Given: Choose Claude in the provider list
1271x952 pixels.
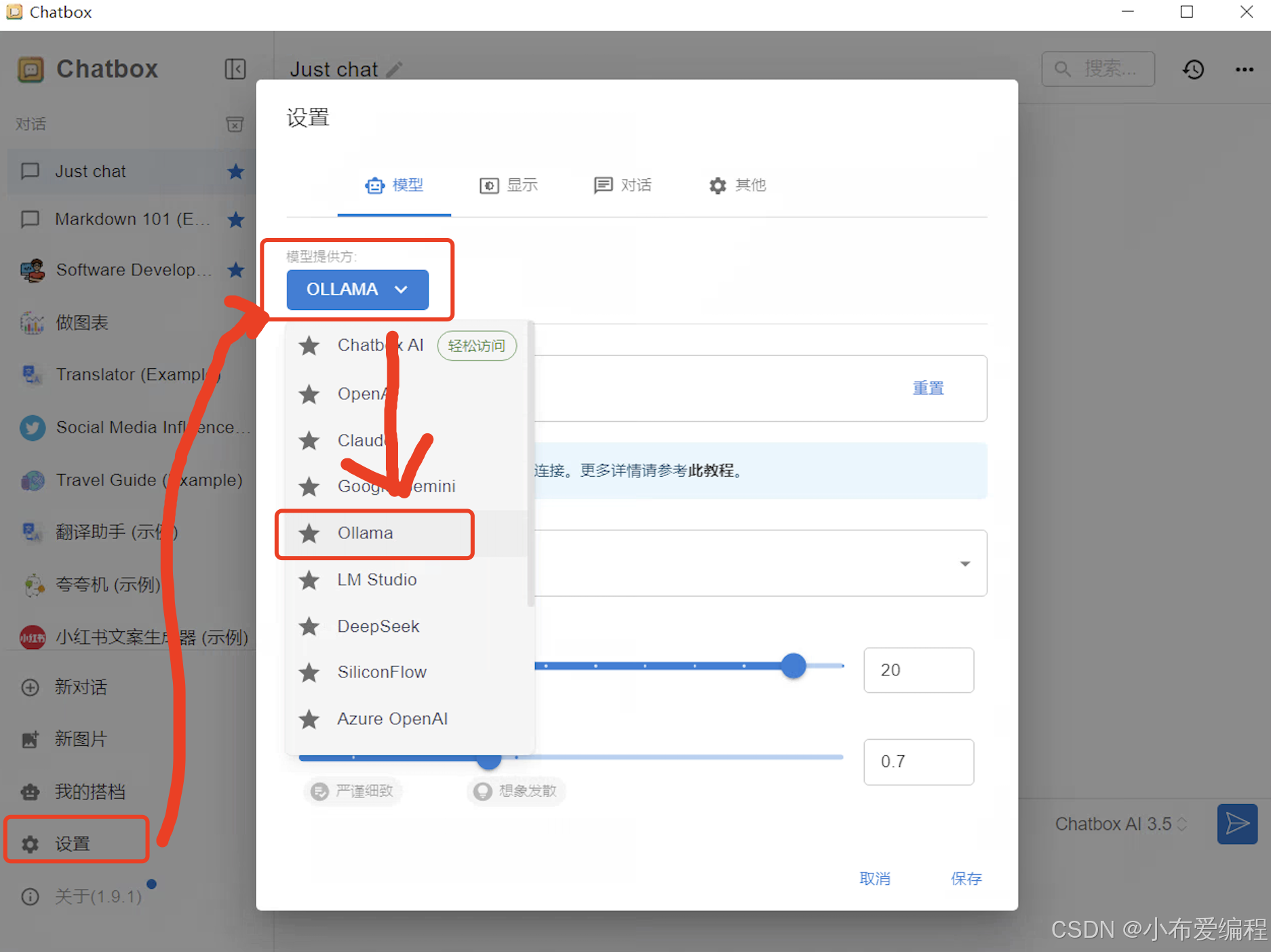Looking at the screenshot, I should pos(406,441).
